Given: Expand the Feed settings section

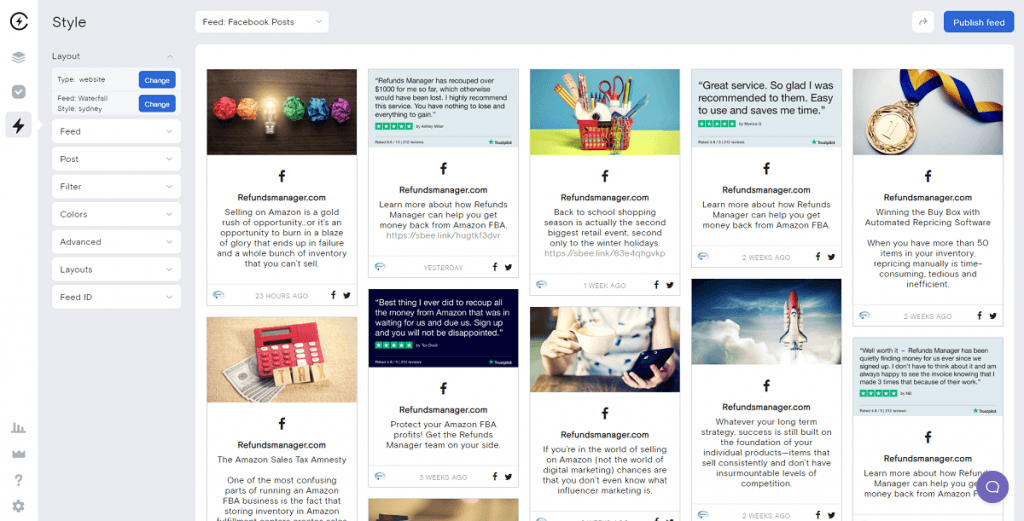Looking at the screenshot, I should (116, 131).
